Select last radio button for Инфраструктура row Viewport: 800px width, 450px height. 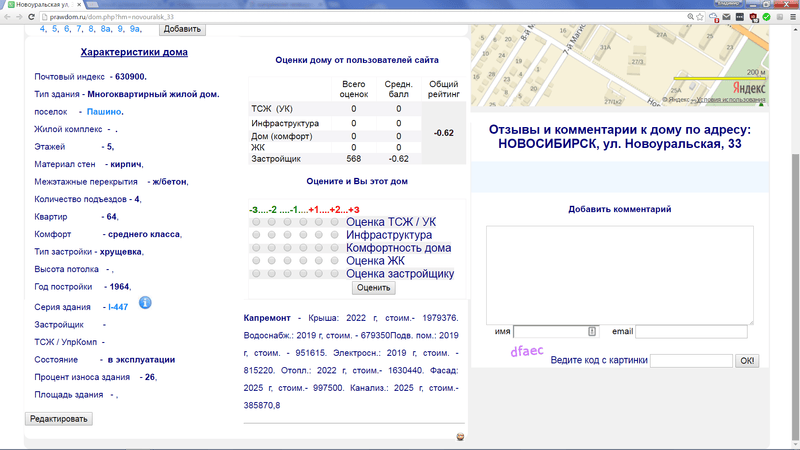point(335,235)
